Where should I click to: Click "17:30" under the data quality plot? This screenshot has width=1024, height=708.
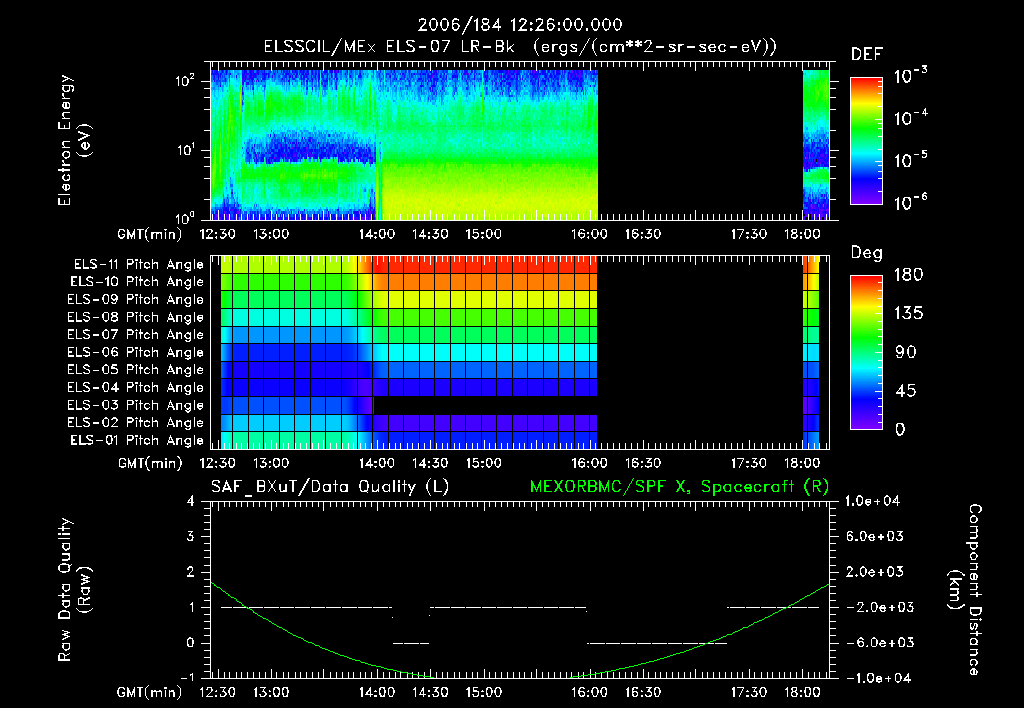pyautogui.click(x=748, y=692)
